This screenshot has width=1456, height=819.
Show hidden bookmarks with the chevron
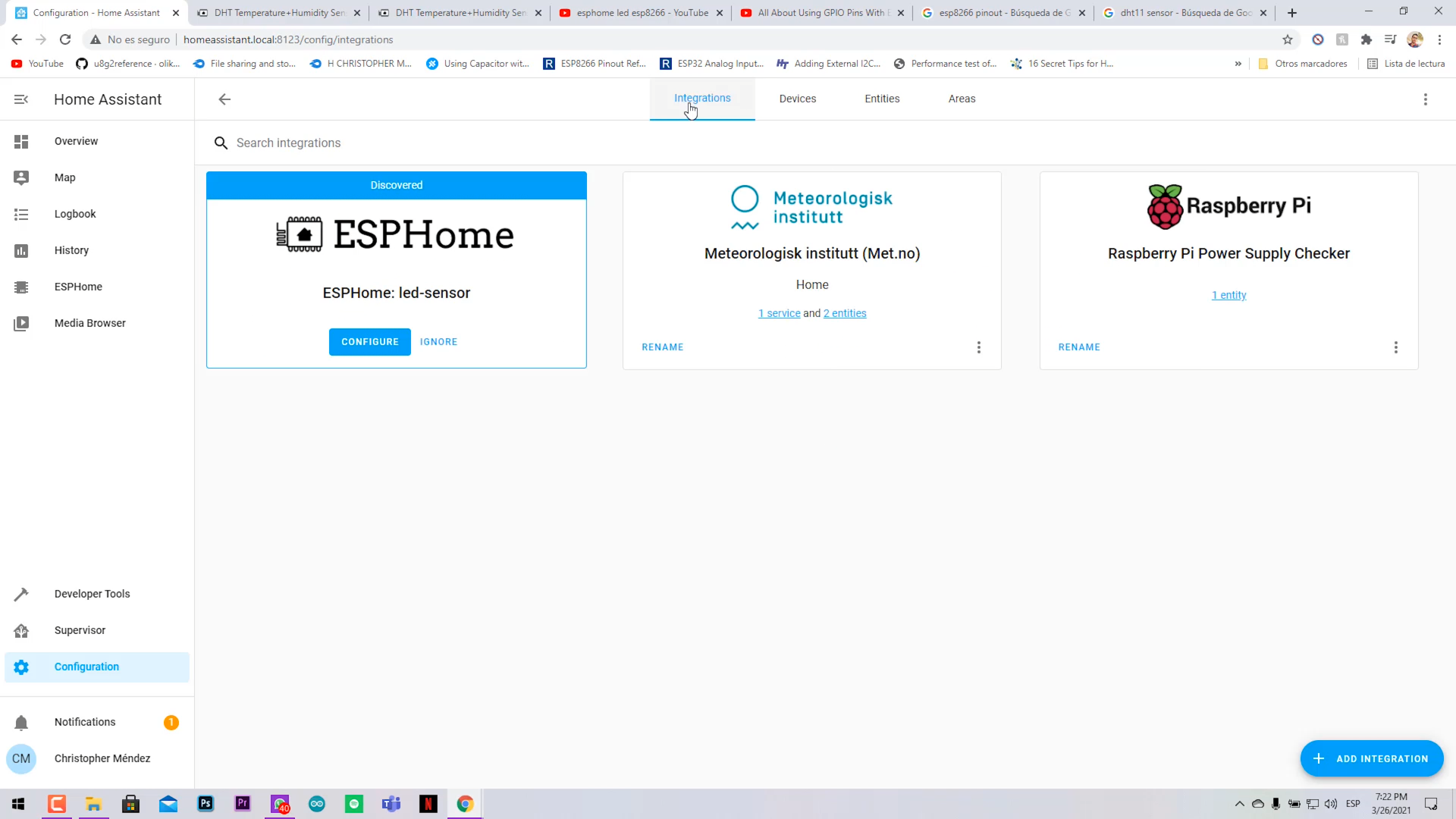[1238, 64]
